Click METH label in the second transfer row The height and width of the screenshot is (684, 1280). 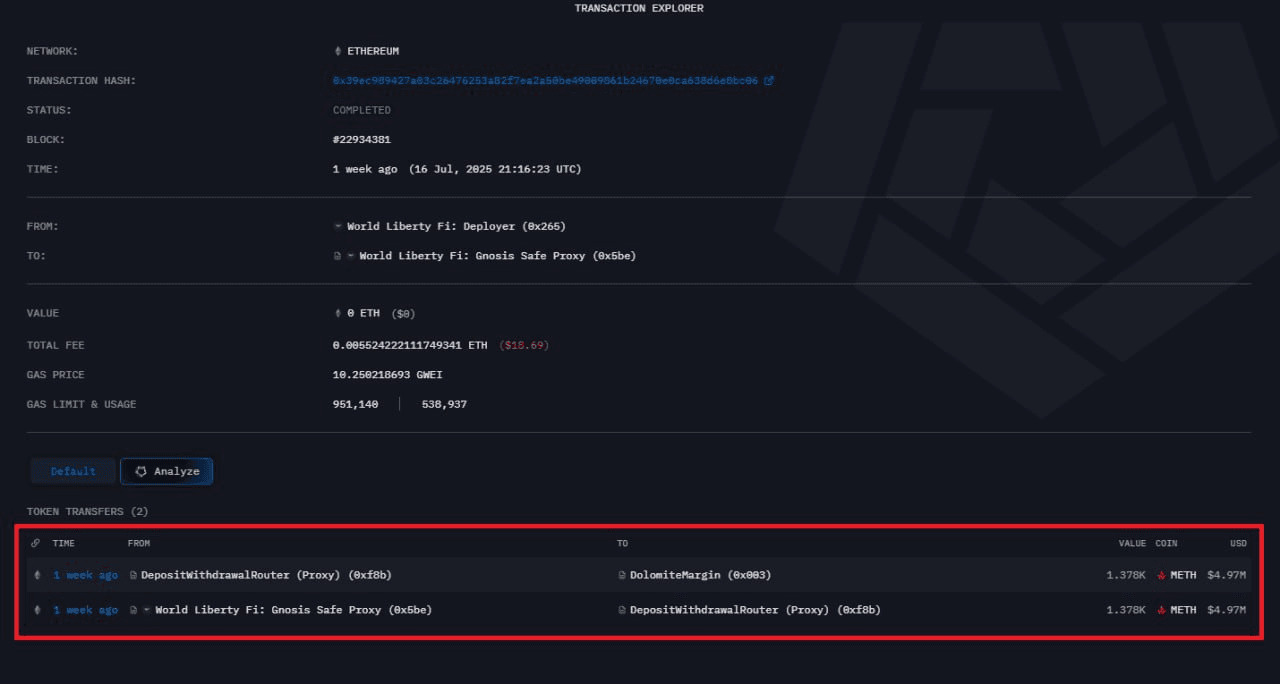click(x=1183, y=610)
